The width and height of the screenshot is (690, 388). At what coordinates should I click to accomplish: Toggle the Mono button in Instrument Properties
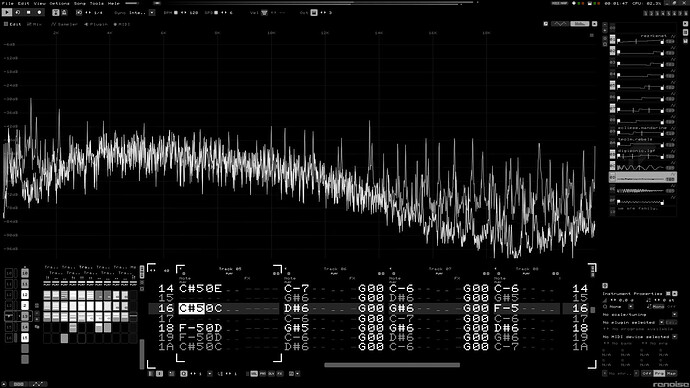pos(658,307)
